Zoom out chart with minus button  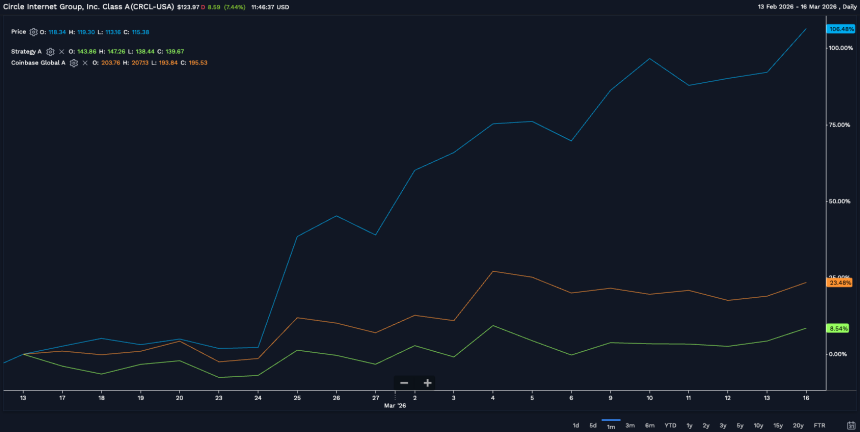404,383
